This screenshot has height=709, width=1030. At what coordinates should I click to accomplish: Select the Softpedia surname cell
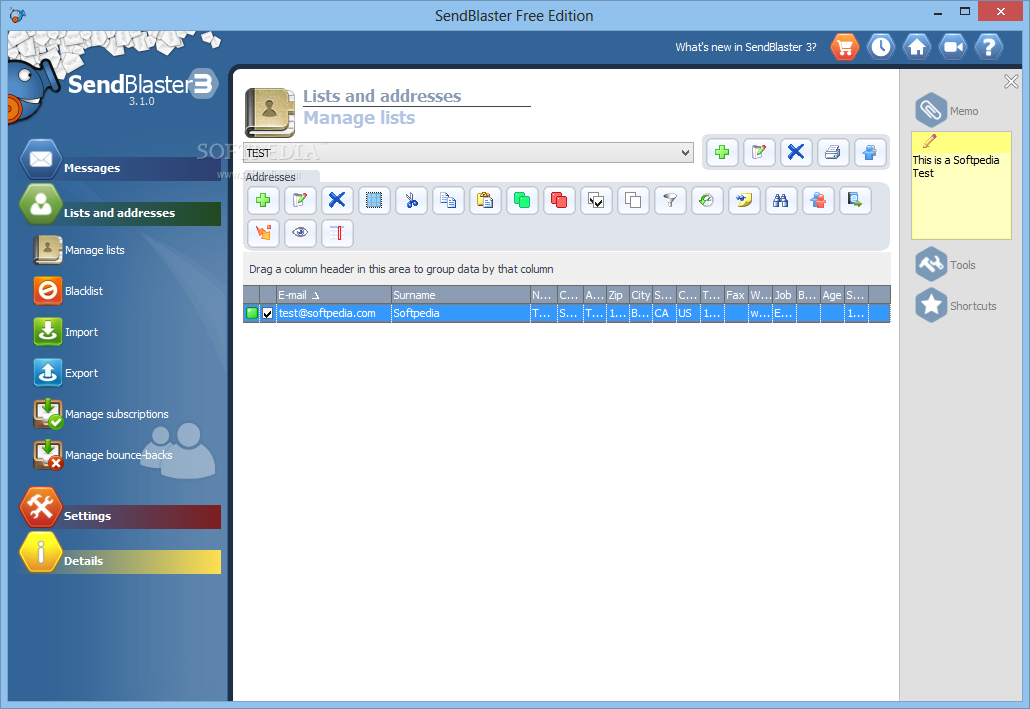click(x=460, y=313)
